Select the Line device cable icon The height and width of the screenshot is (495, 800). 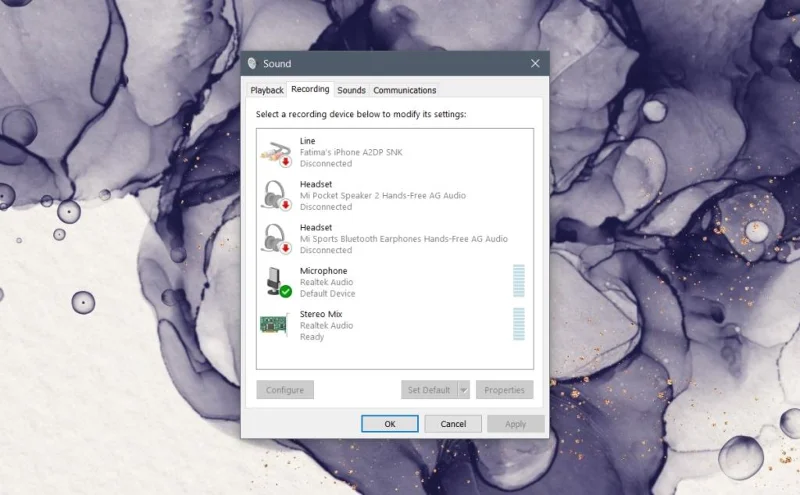276,153
